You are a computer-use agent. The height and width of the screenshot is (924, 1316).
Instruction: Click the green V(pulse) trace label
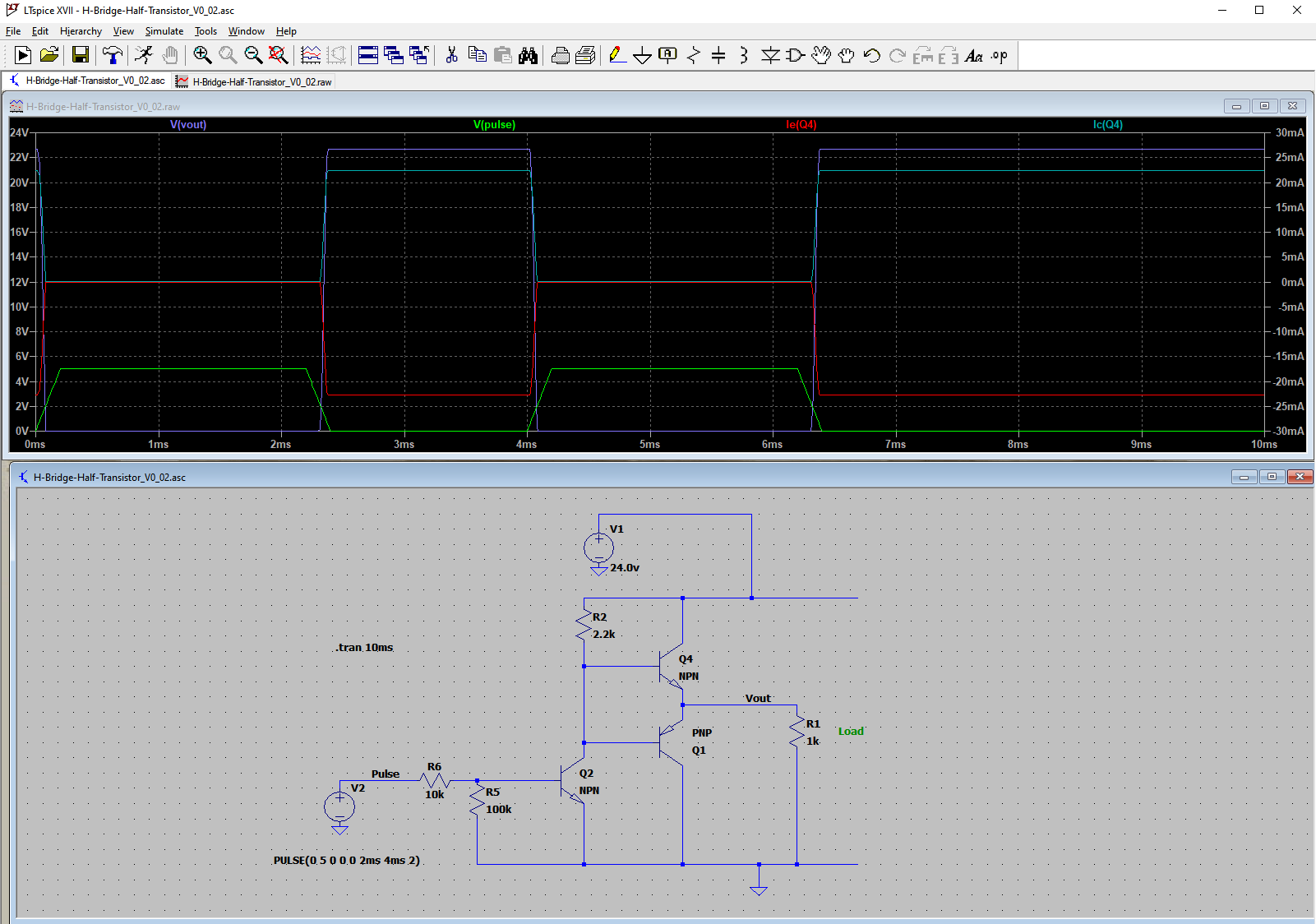494,125
